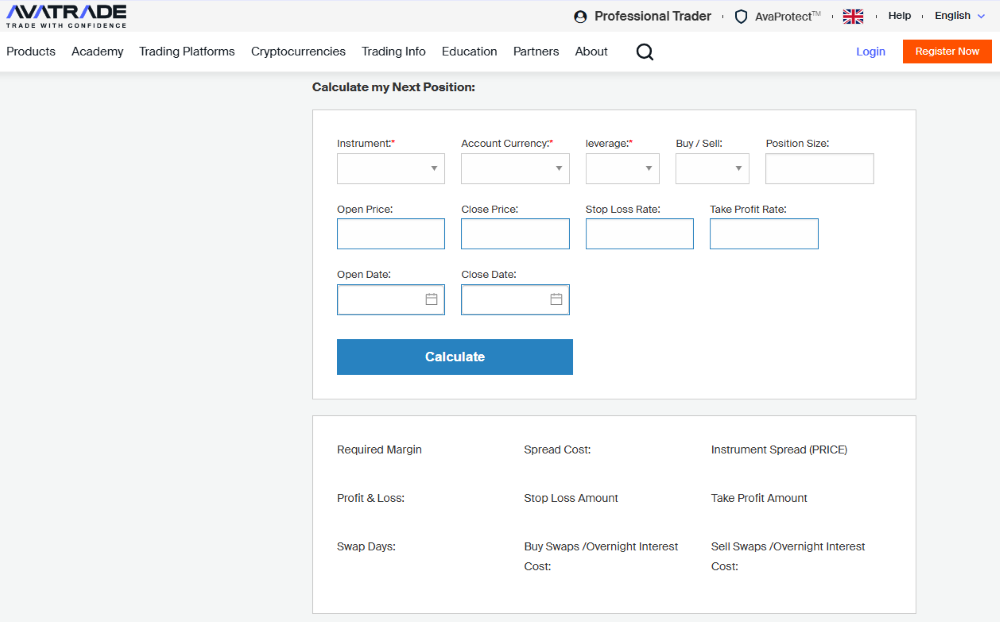Expand the Instrument dropdown
The width and height of the screenshot is (1000, 622).
391,169
